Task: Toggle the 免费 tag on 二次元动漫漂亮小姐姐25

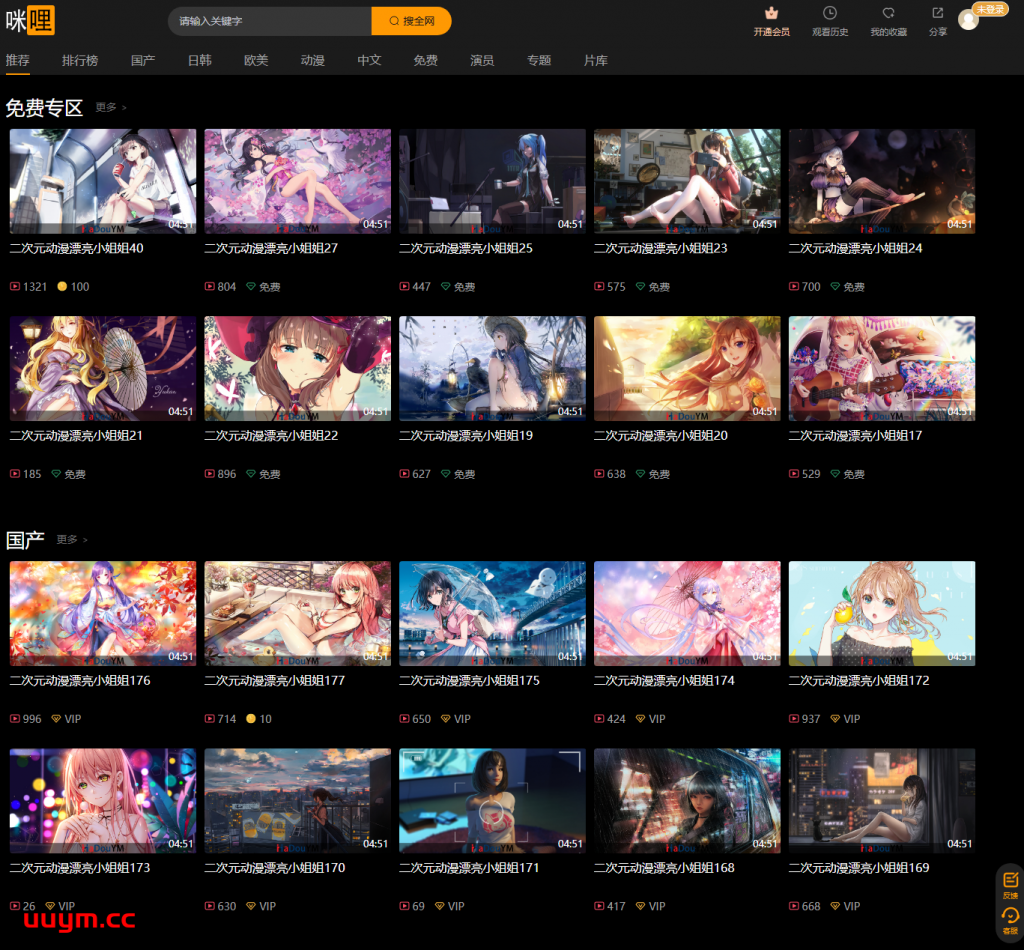Action: coord(459,286)
